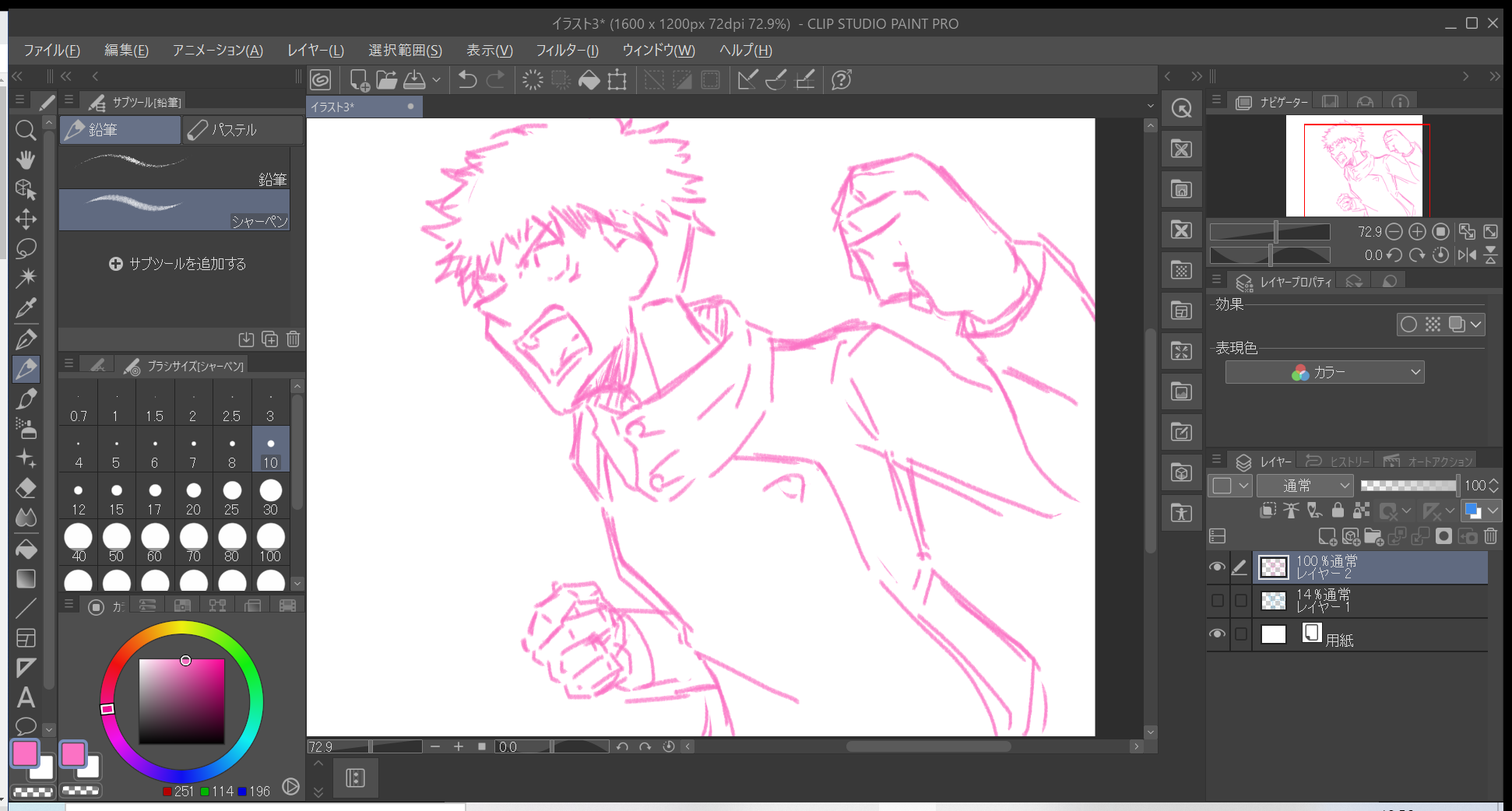
Task: Select the Zoom magnifier tool
Action: coord(26,130)
